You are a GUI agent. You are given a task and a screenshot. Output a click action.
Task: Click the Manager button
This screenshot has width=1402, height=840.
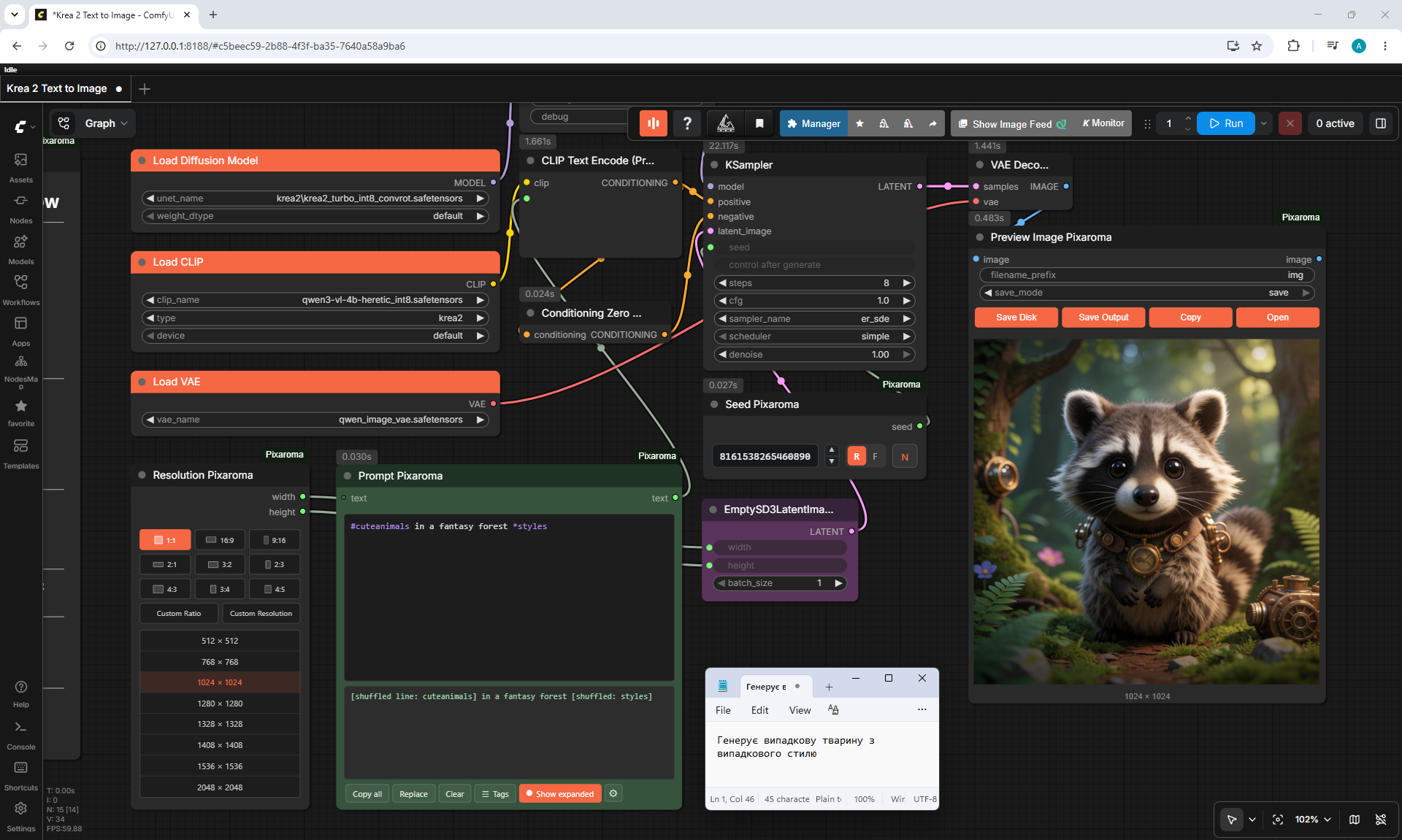pos(813,123)
